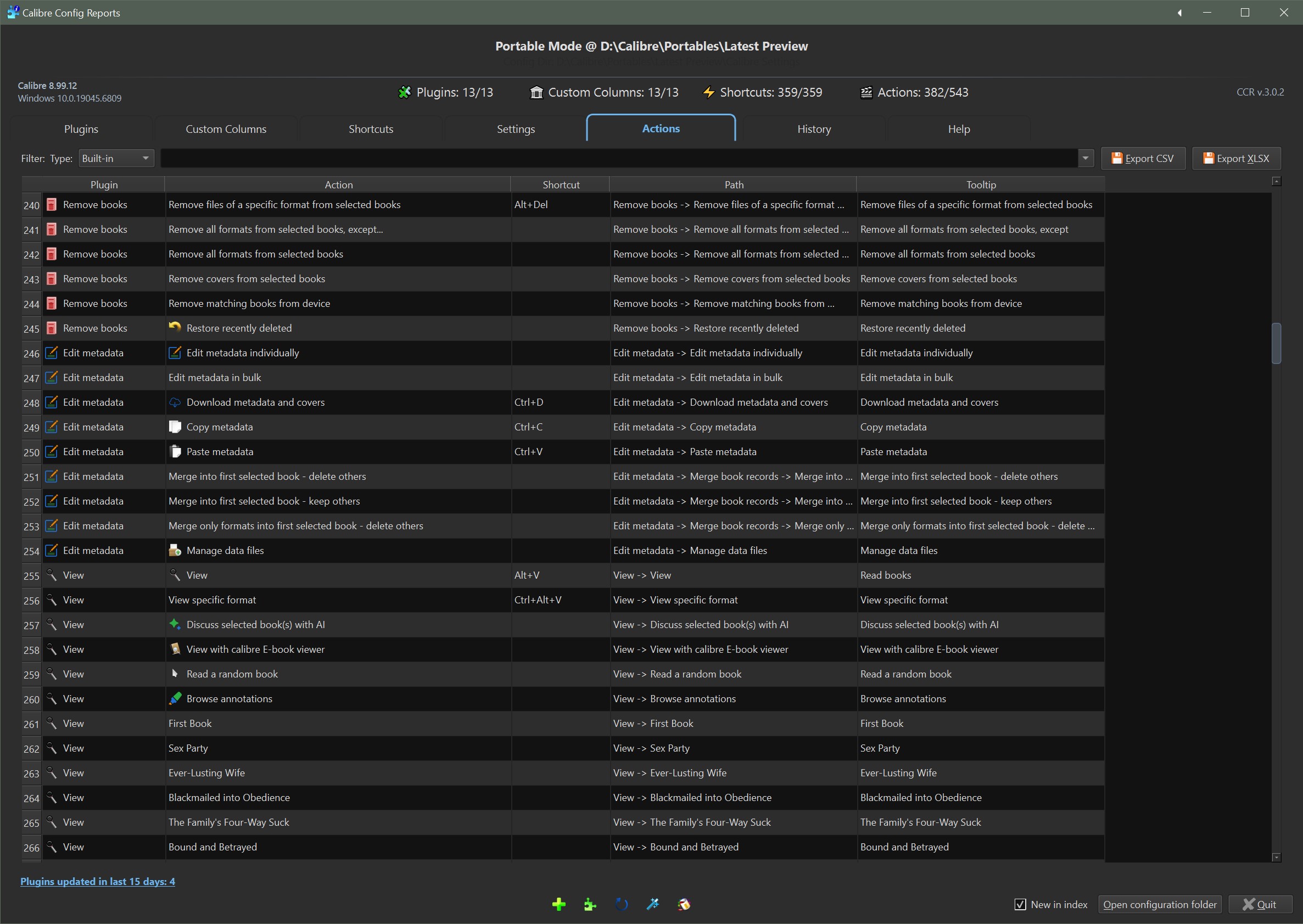1303x924 pixels.
Task: Switch to the Plugins tab
Action: (81, 129)
